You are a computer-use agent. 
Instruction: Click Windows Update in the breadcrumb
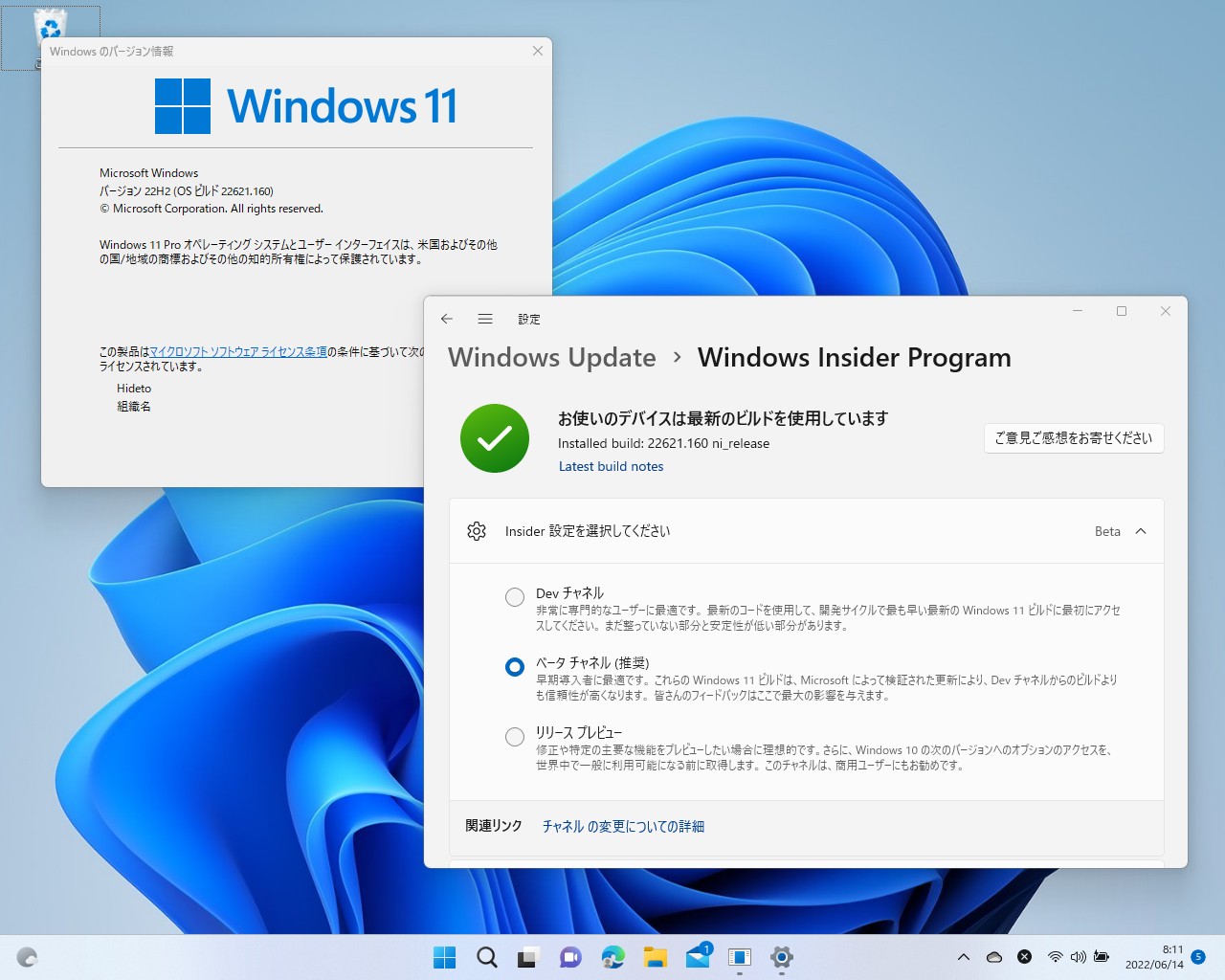(551, 357)
